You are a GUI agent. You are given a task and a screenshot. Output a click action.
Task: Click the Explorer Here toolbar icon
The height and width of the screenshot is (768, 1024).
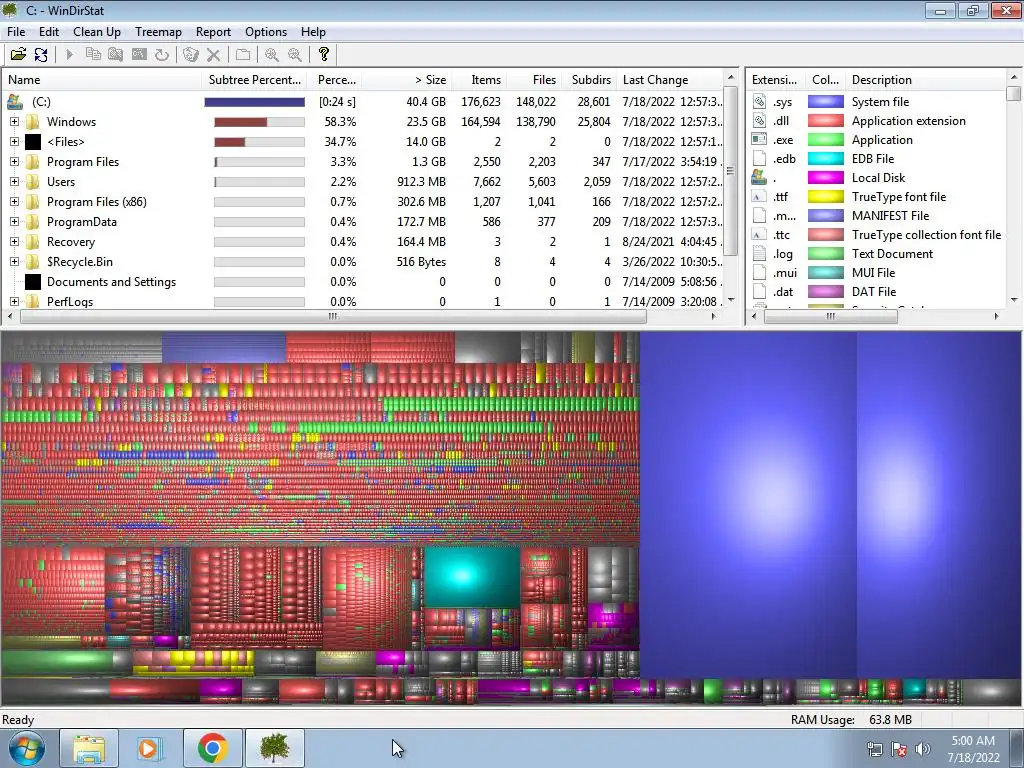click(116, 55)
